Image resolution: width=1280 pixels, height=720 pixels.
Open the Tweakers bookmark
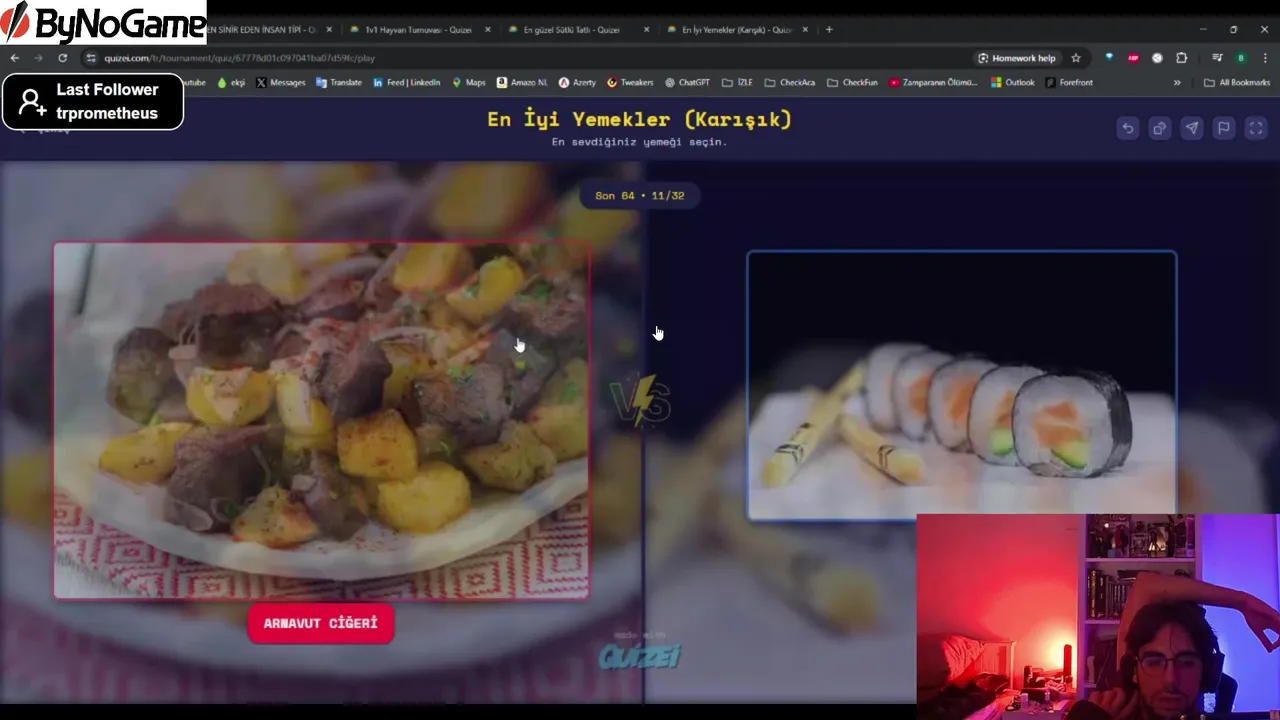630,82
